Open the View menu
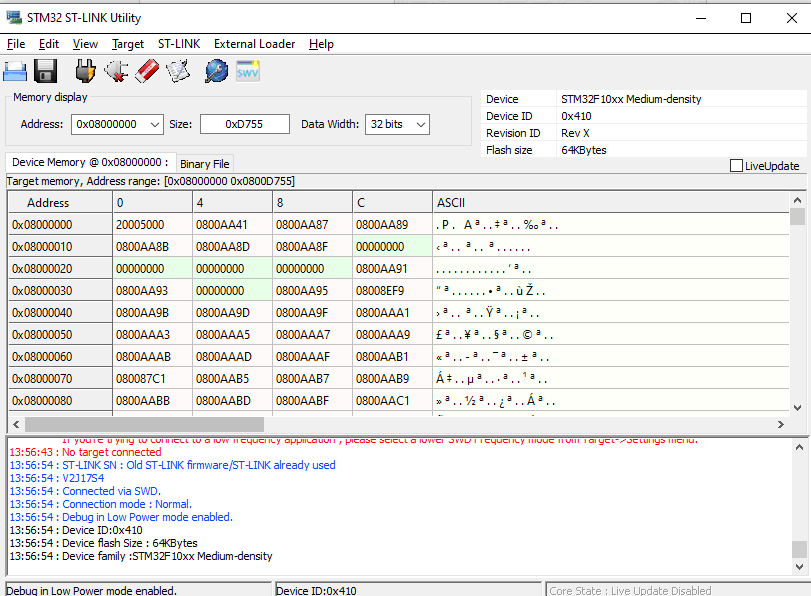The image size is (811, 596). coord(85,44)
